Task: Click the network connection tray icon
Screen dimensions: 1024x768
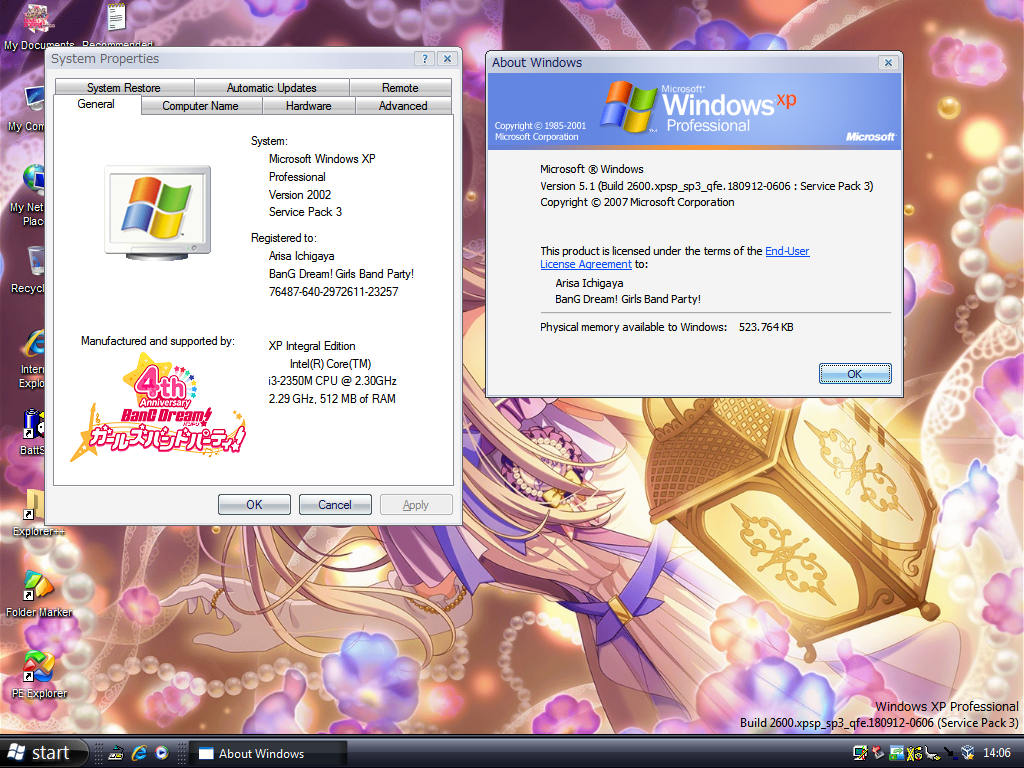Action: point(860,753)
